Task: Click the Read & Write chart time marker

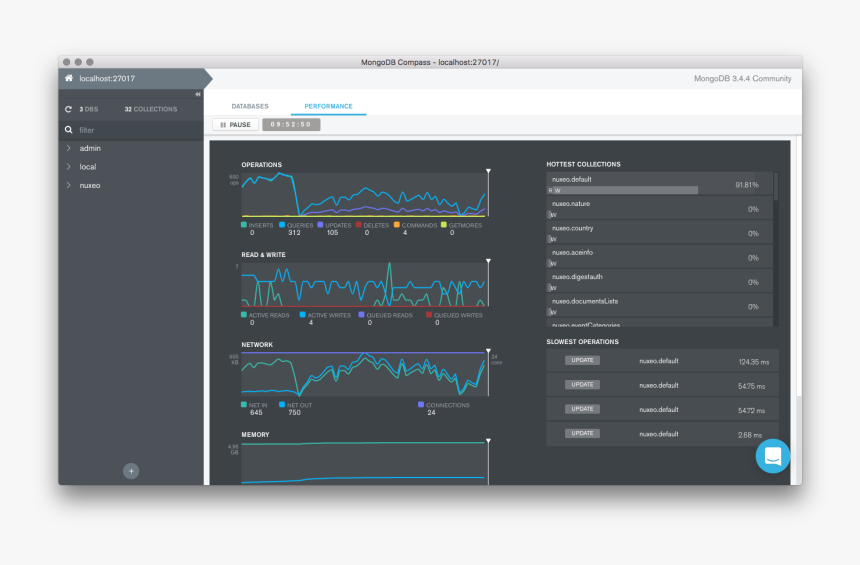Action: pyautogui.click(x=488, y=262)
